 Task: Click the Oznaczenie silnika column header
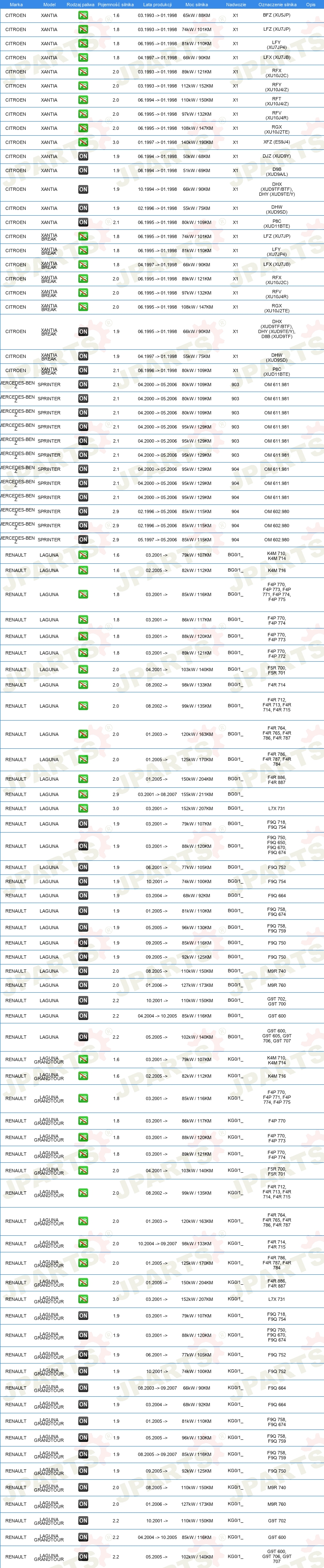pos(277,4)
